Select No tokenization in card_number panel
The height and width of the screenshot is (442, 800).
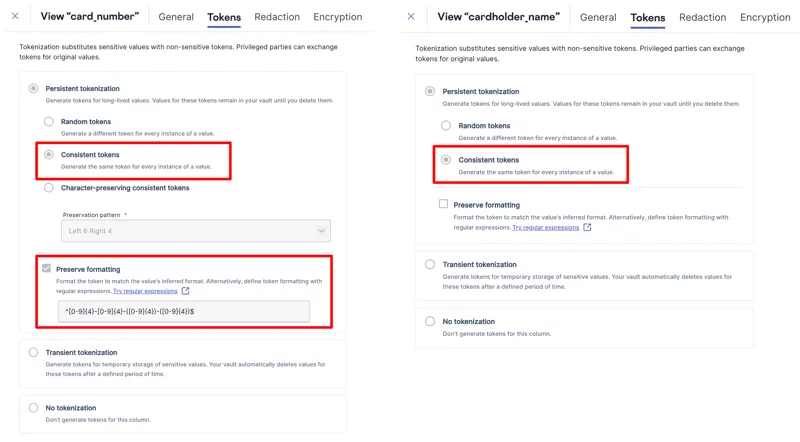point(34,408)
